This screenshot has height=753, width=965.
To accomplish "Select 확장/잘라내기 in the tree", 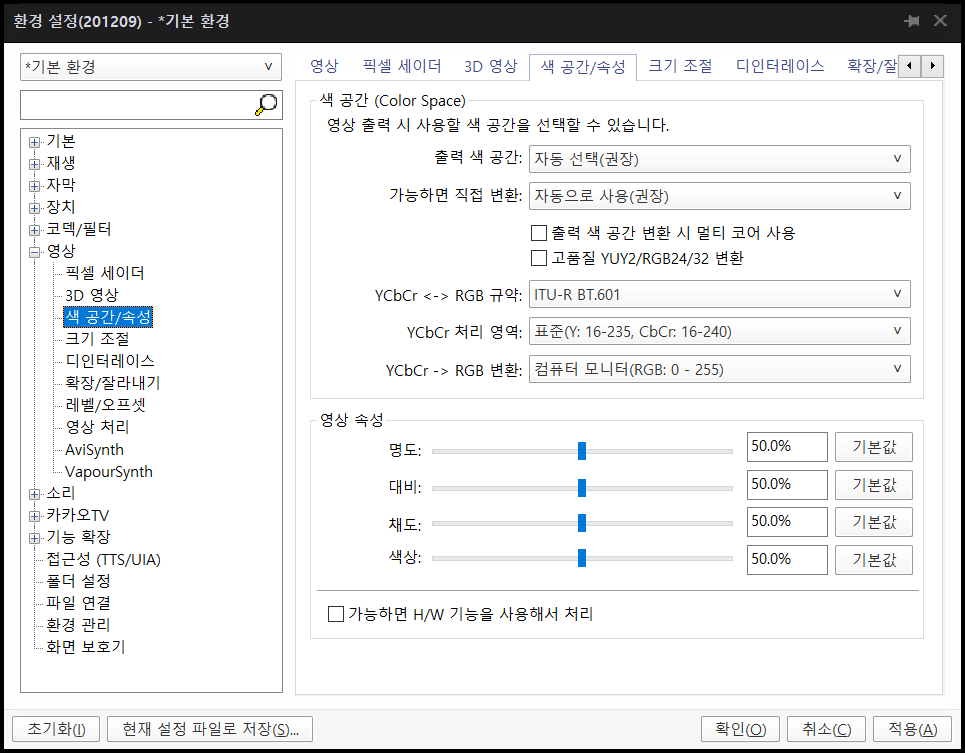I will pyautogui.click(x=113, y=383).
